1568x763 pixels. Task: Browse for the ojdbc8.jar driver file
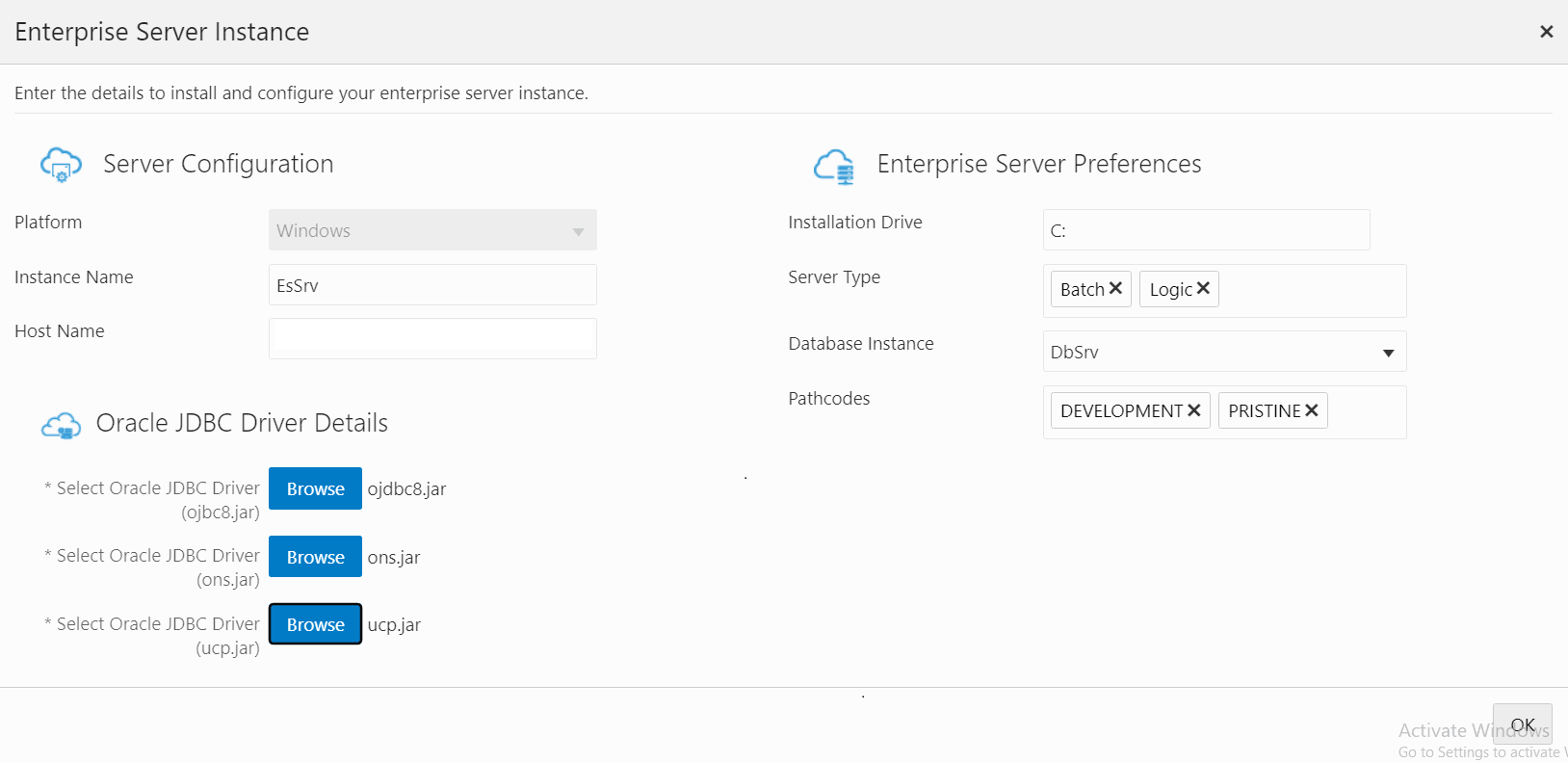point(315,488)
